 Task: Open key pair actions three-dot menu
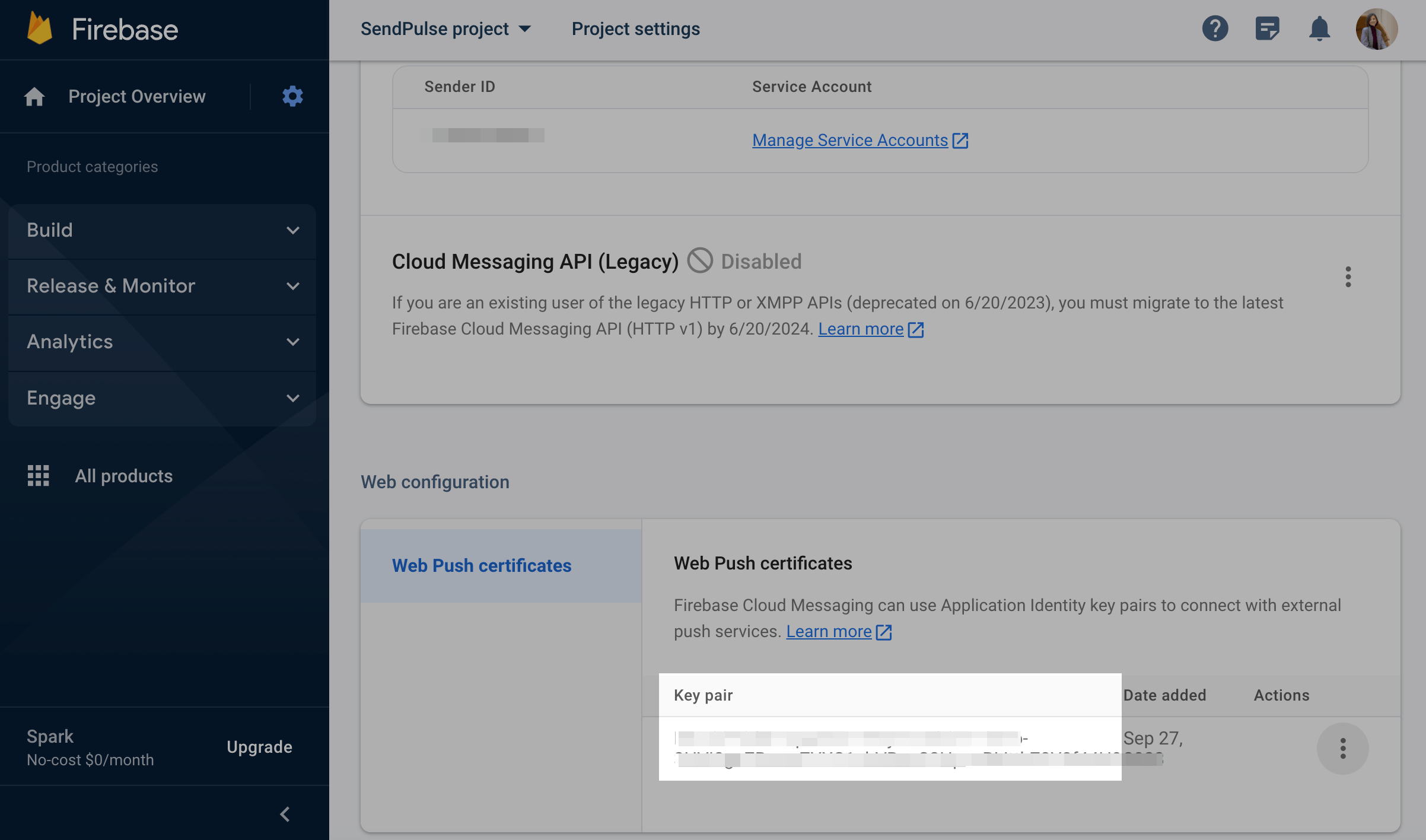[x=1342, y=748]
